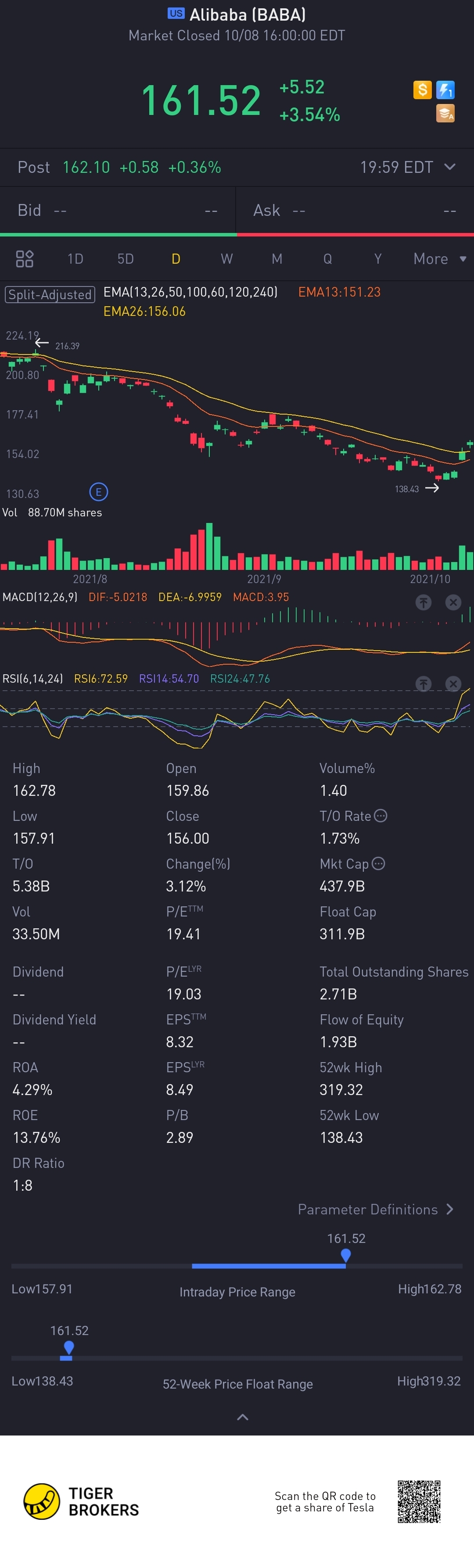This screenshot has height=1568, width=474.
Task: Tap the MACD(12,26,9) indicator label
Action: pos(40,597)
